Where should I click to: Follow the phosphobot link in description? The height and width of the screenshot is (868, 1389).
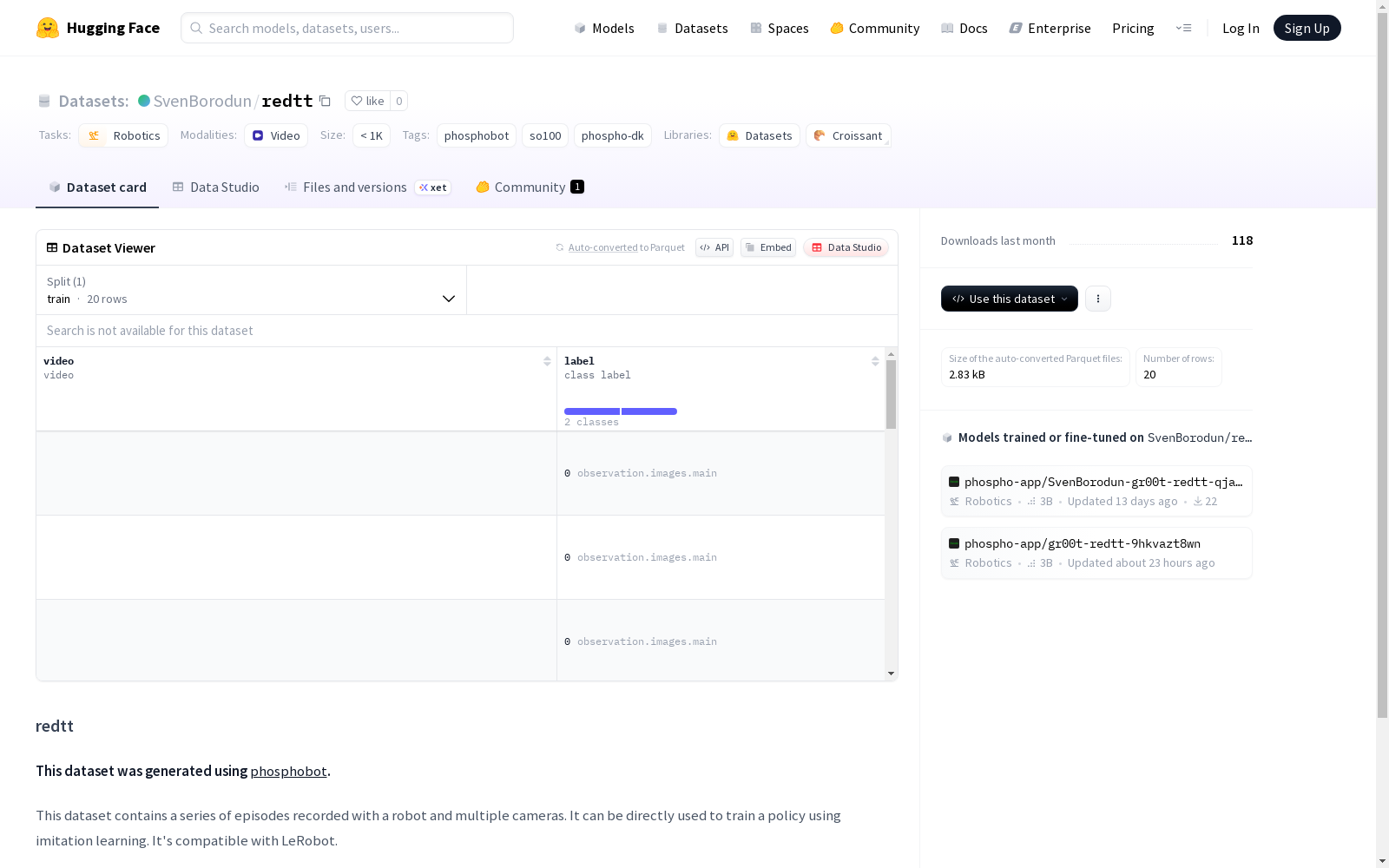click(x=288, y=771)
